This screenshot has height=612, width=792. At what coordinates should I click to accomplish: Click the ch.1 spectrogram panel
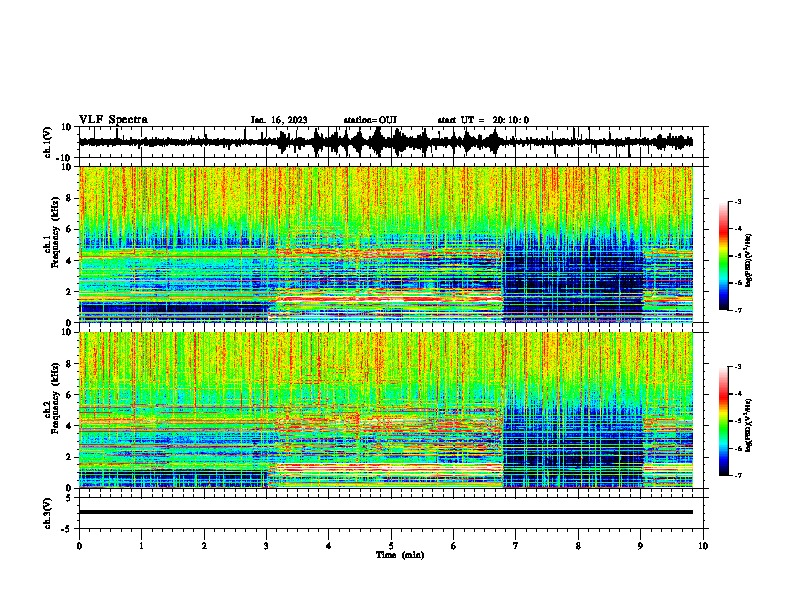(386, 244)
